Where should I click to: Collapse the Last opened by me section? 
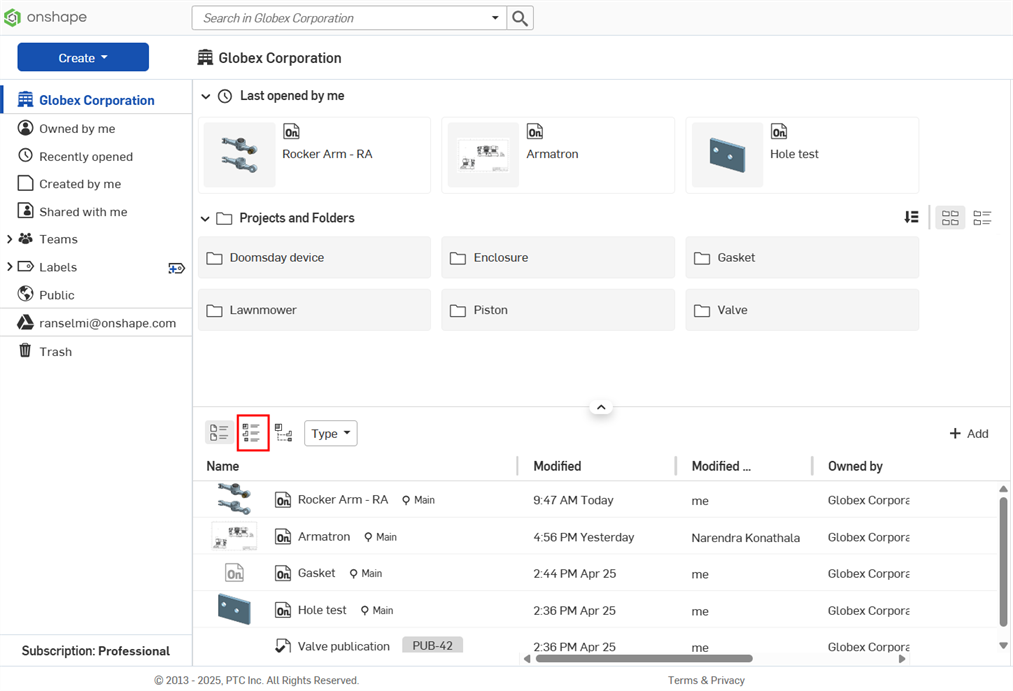[205, 96]
